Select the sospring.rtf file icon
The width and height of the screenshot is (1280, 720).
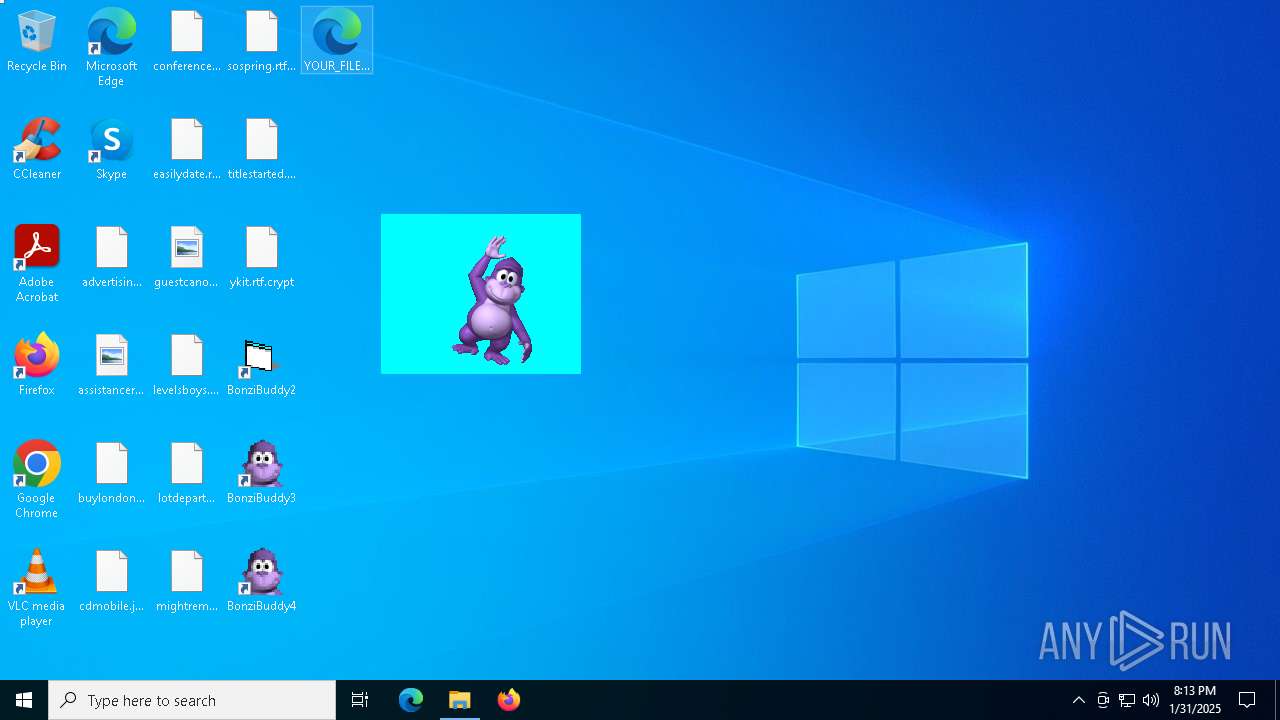coord(262,41)
